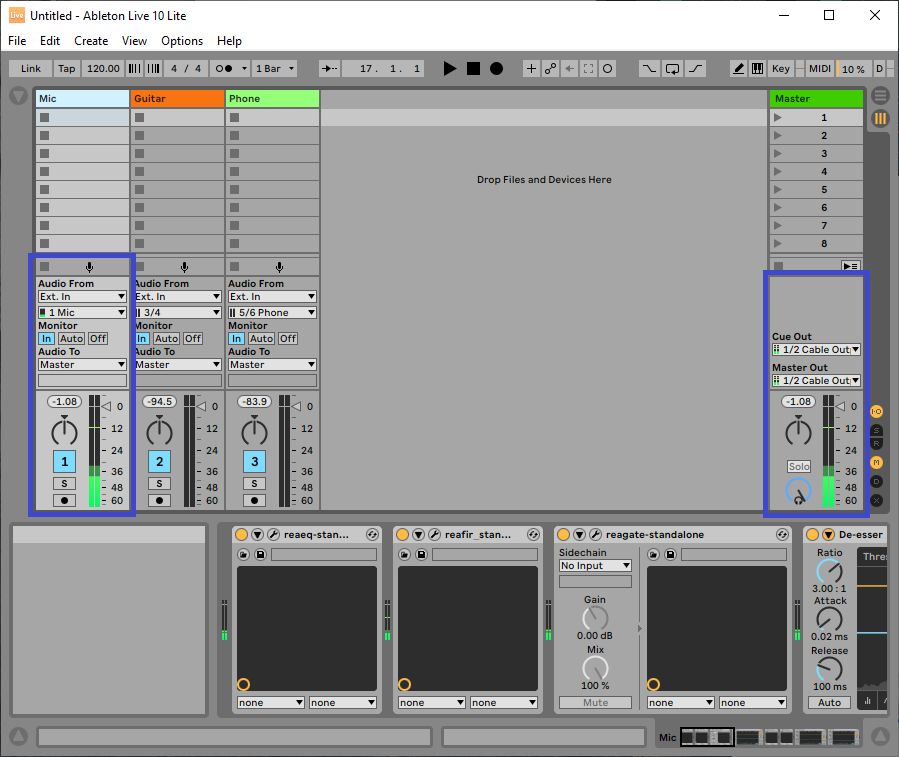Toggle Draw Mode pencil icon

pos(738,69)
